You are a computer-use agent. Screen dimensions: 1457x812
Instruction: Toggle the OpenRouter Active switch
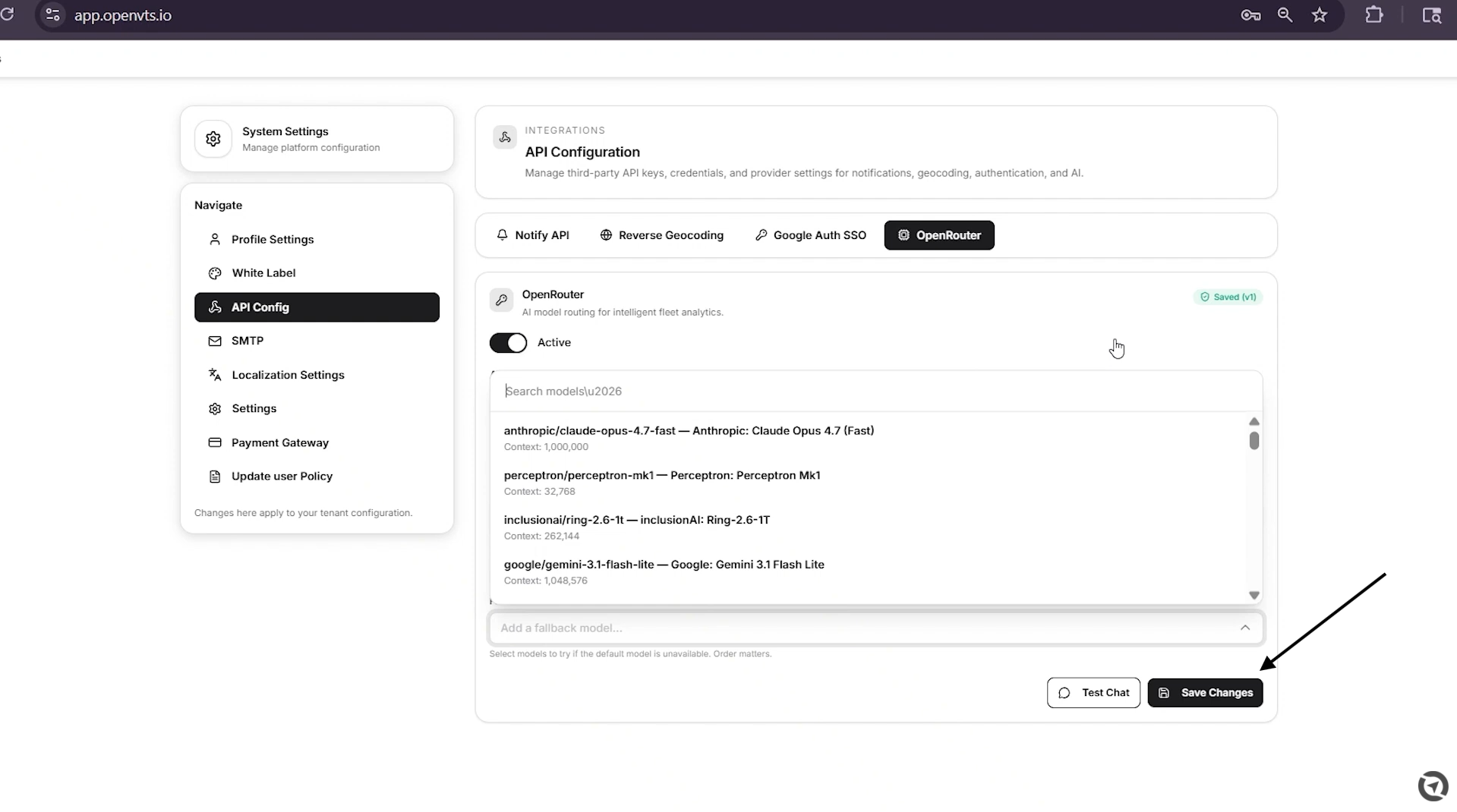tap(508, 343)
